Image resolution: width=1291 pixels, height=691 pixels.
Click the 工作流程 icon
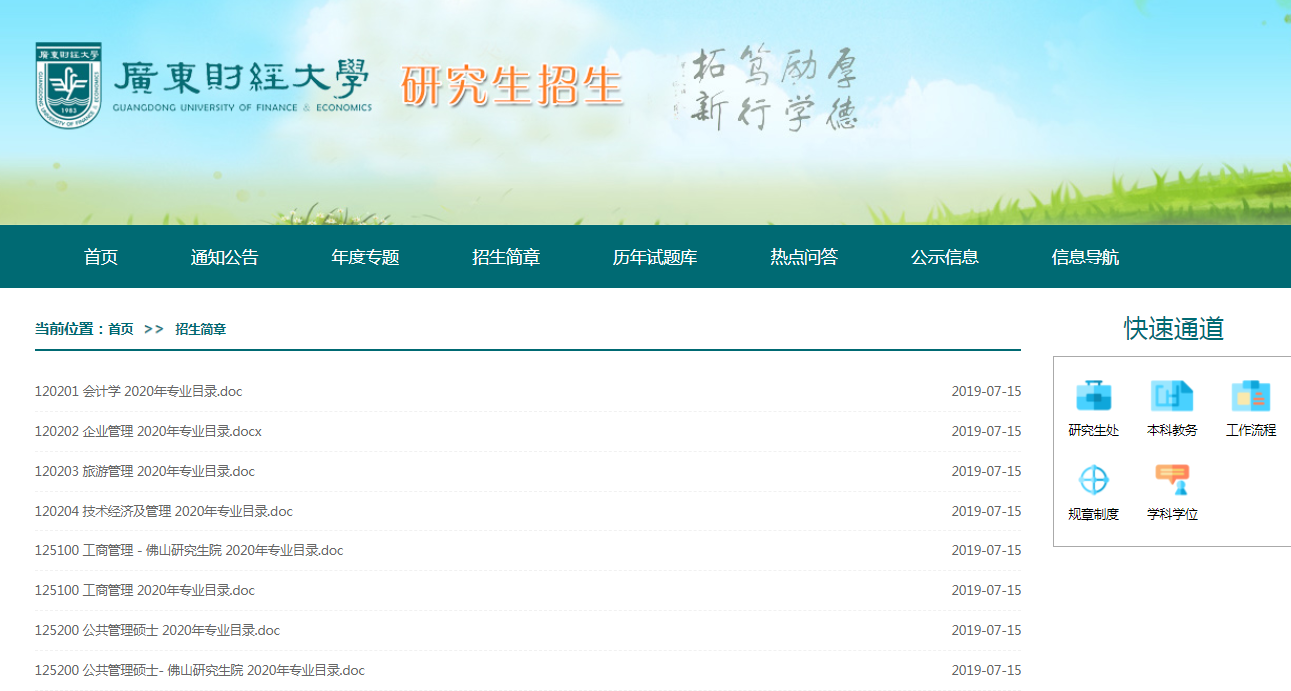pyautogui.click(x=1250, y=397)
